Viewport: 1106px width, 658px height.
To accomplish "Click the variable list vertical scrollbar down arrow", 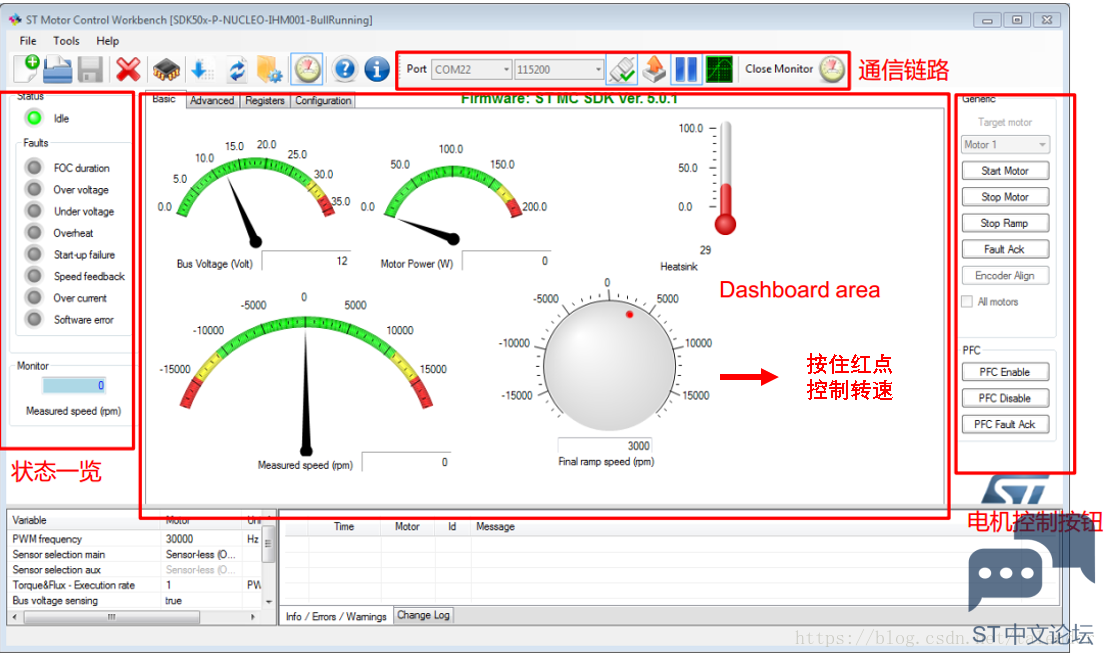I will click(x=268, y=602).
